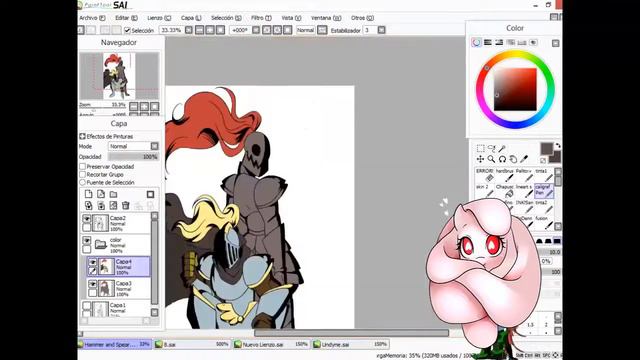Select the hand pan tool
The width and height of the screenshot is (640, 360).
[x=513, y=159]
